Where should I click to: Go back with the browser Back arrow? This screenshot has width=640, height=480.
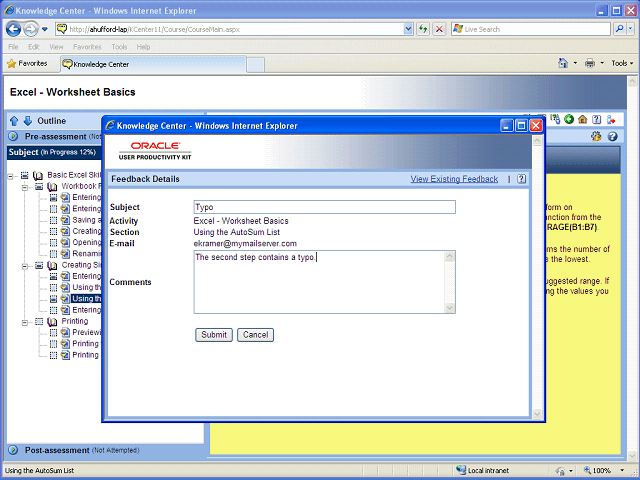pyautogui.click(x=13, y=29)
